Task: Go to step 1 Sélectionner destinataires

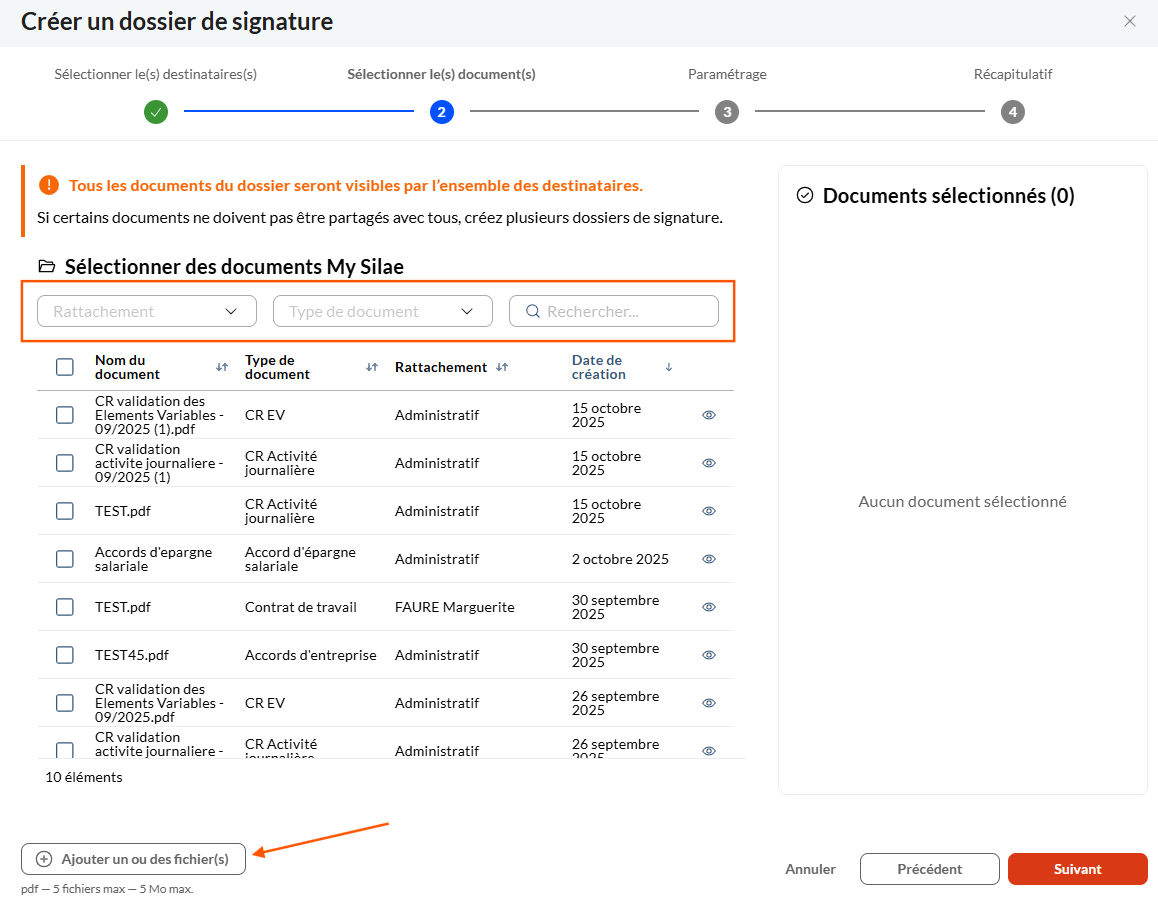Action: [155, 112]
